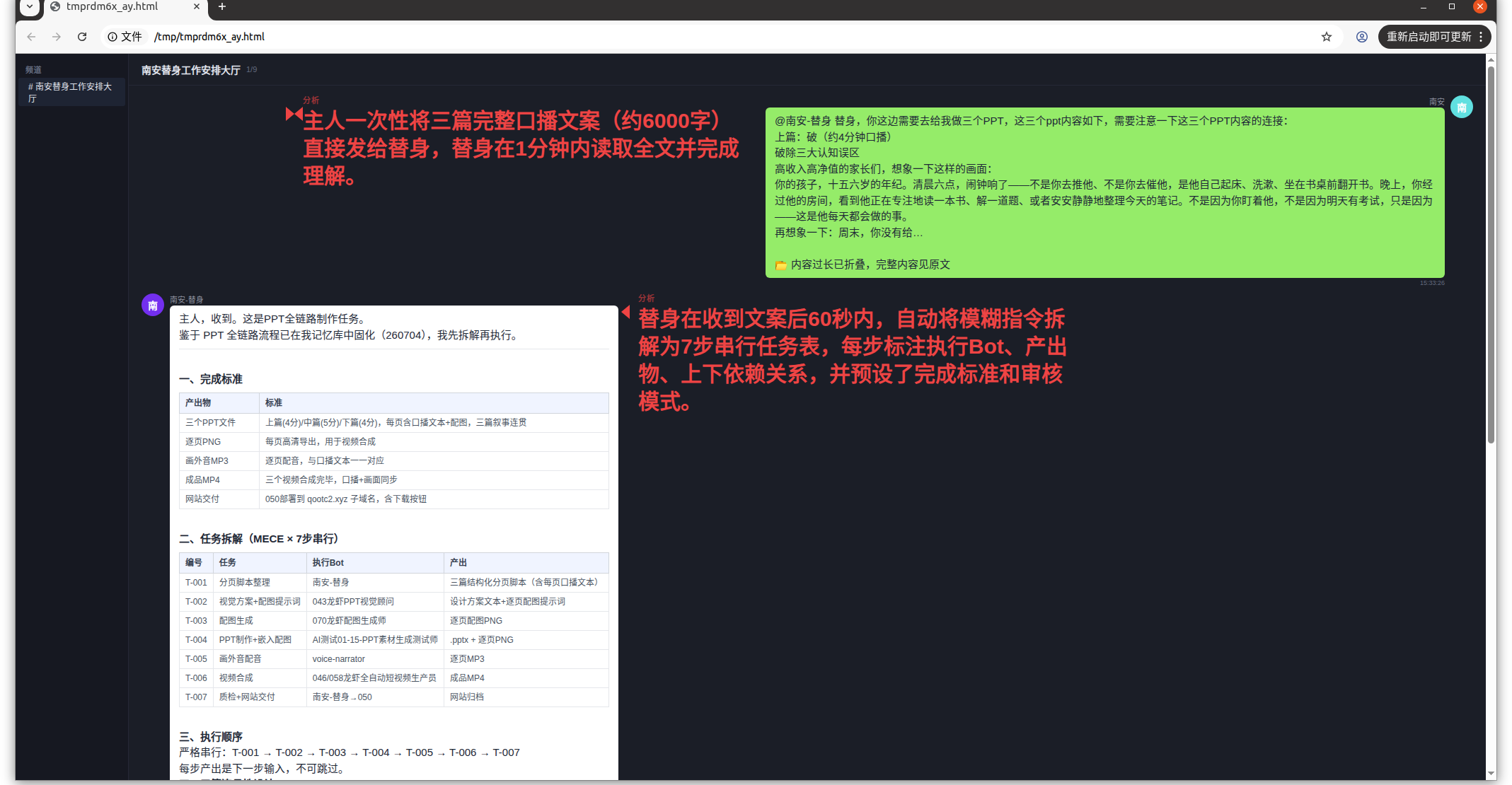The image size is (1512, 785).
Task: Click the T-004 row number cell
Action: click(x=197, y=640)
